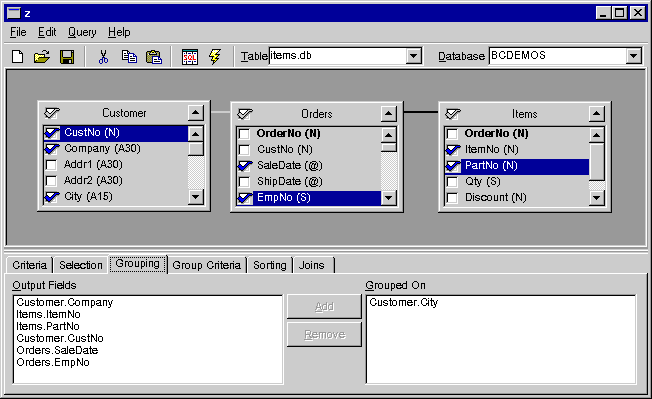The width and height of the screenshot is (652, 399).
Task: Open the Table dropdown arrow
Action: pos(414,56)
